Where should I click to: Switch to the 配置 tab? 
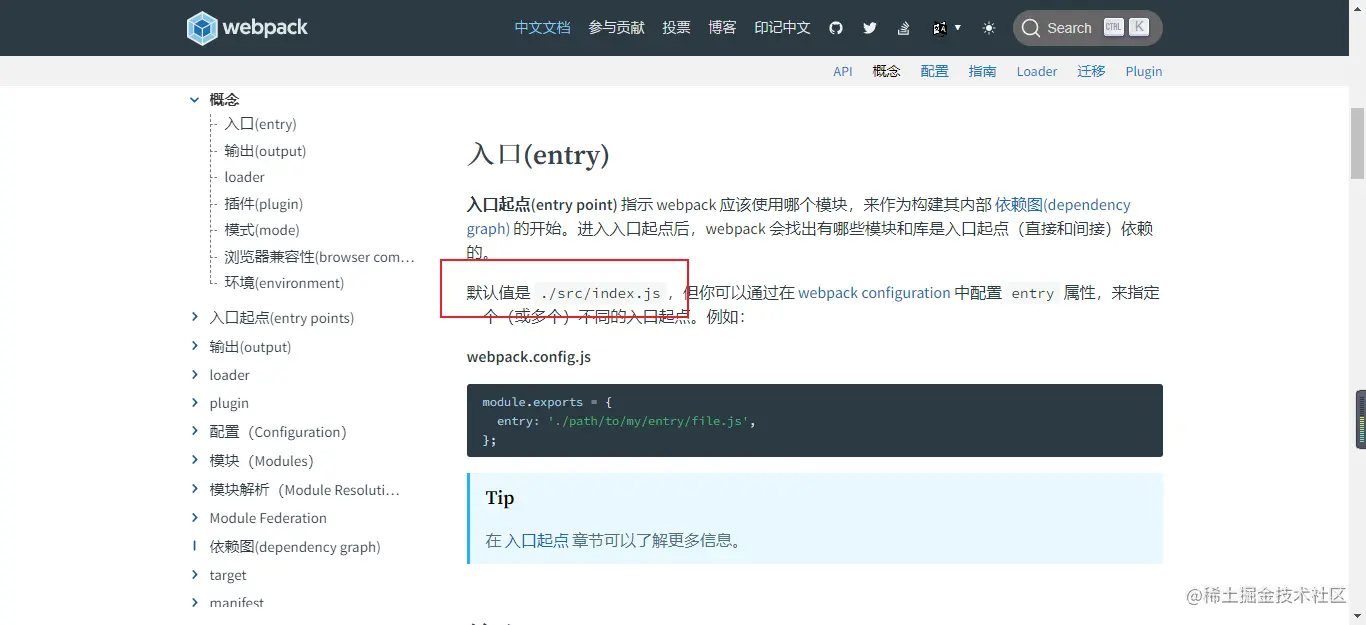tap(934, 71)
